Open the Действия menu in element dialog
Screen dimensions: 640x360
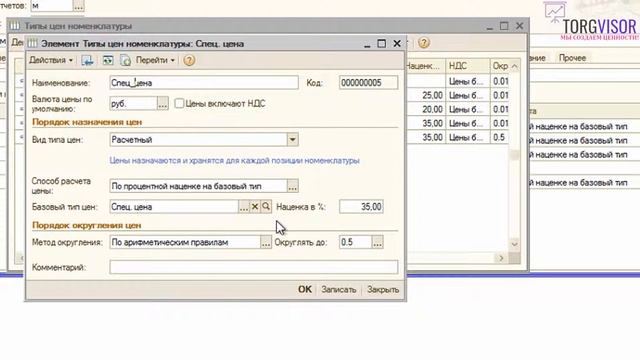[51, 60]
